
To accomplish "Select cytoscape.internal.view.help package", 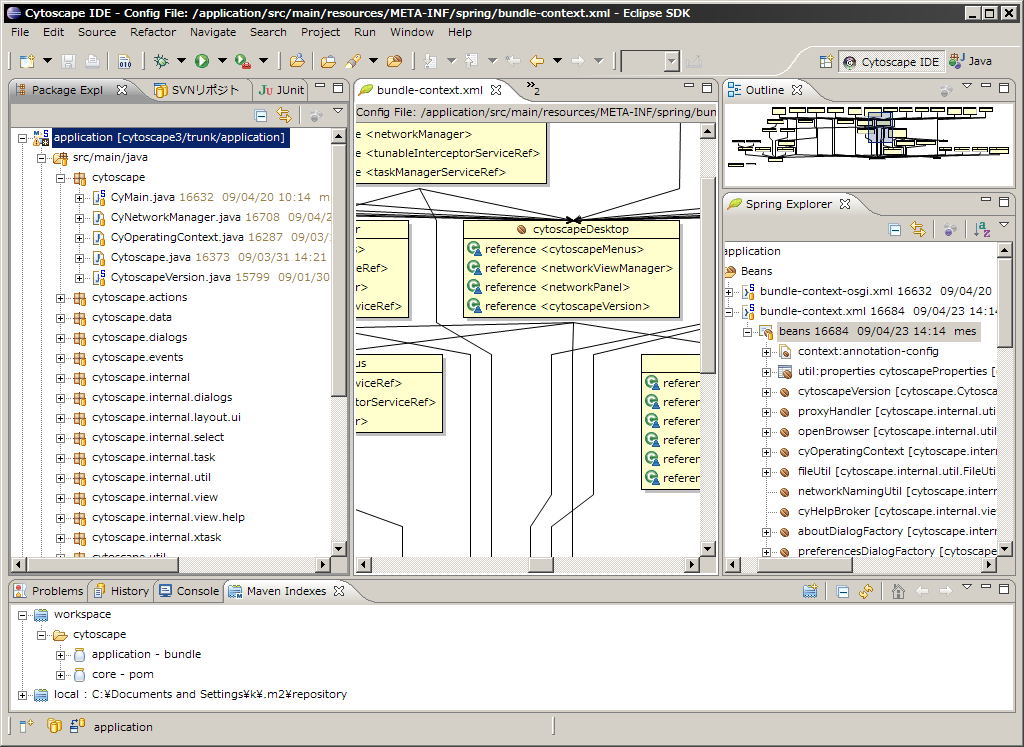I will click(168, 517).
